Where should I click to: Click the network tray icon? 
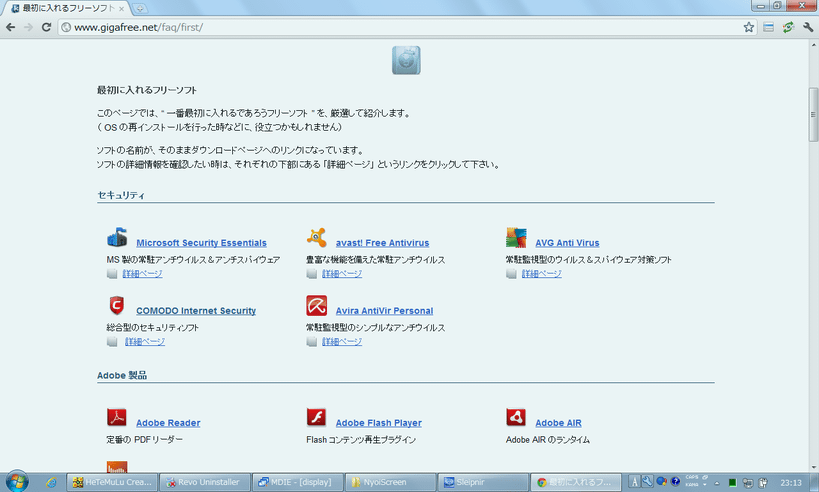pos(747,483)
